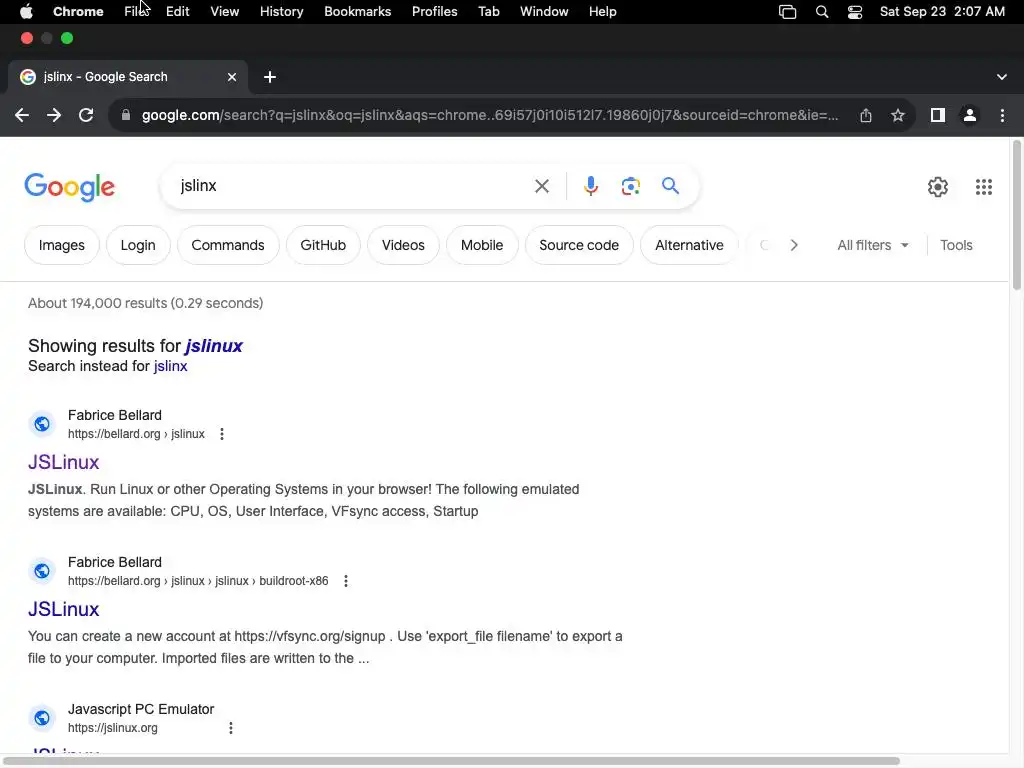The width and height of the screenshot is (1024, 768).
Task: Open the History menu
Action: pos(281,12)
